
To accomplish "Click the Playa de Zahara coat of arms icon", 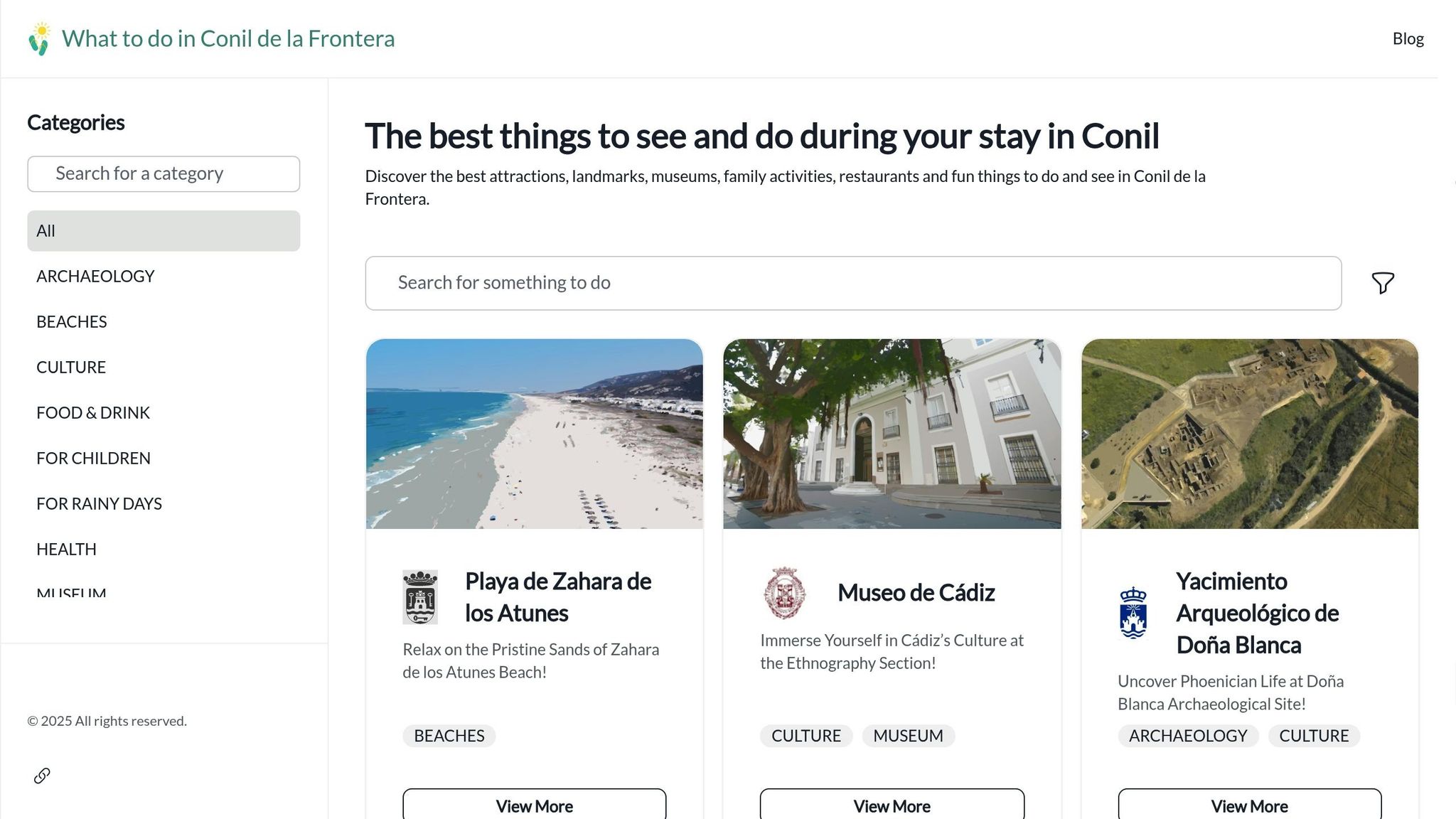I will (x=421, y=596).
